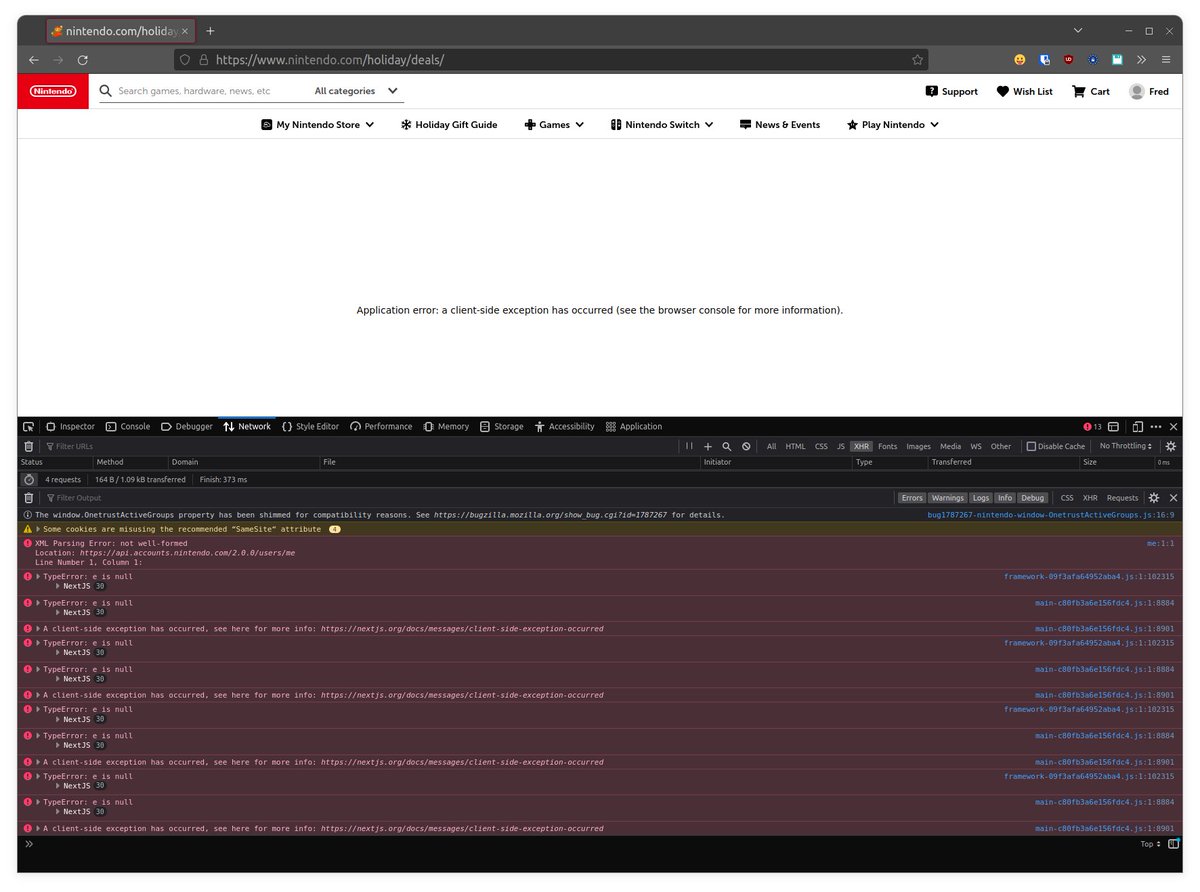
Task: Open the No Throttling dropdown
Action: tap(1126, 446)
